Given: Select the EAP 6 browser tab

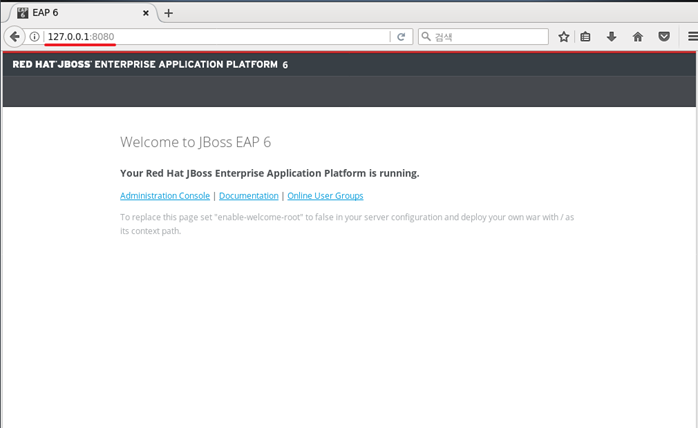Looking at the screenshot, I should click(x=83, y=13).
